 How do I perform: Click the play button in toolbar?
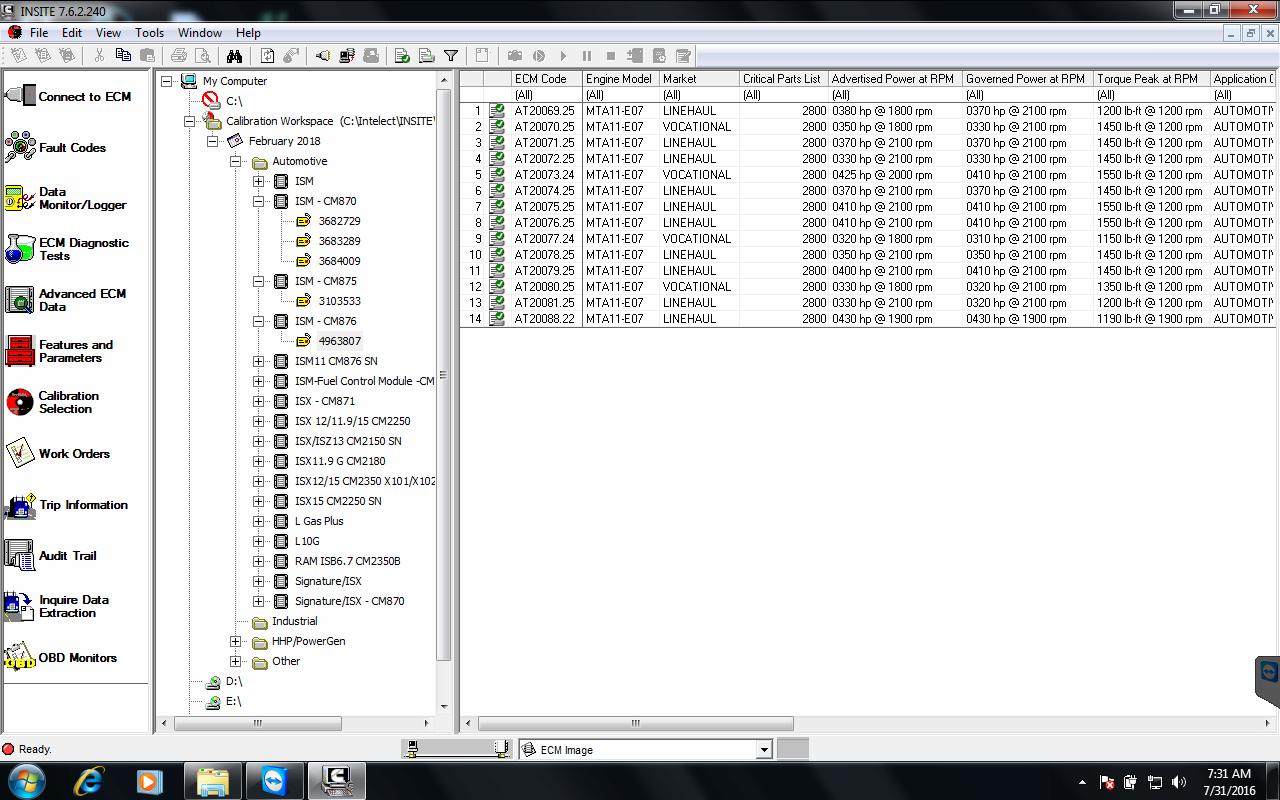pyautogui.click(x=563, y=56)
